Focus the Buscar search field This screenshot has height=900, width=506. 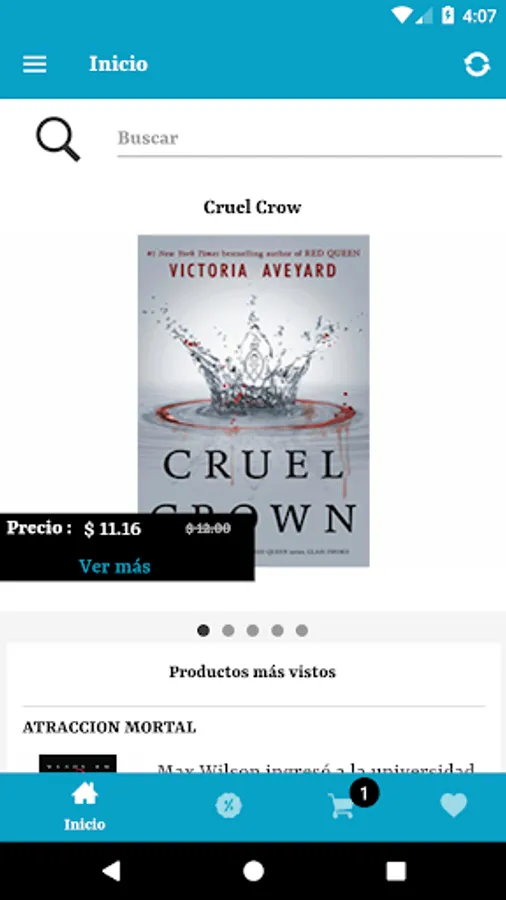[x=309, y=138]
